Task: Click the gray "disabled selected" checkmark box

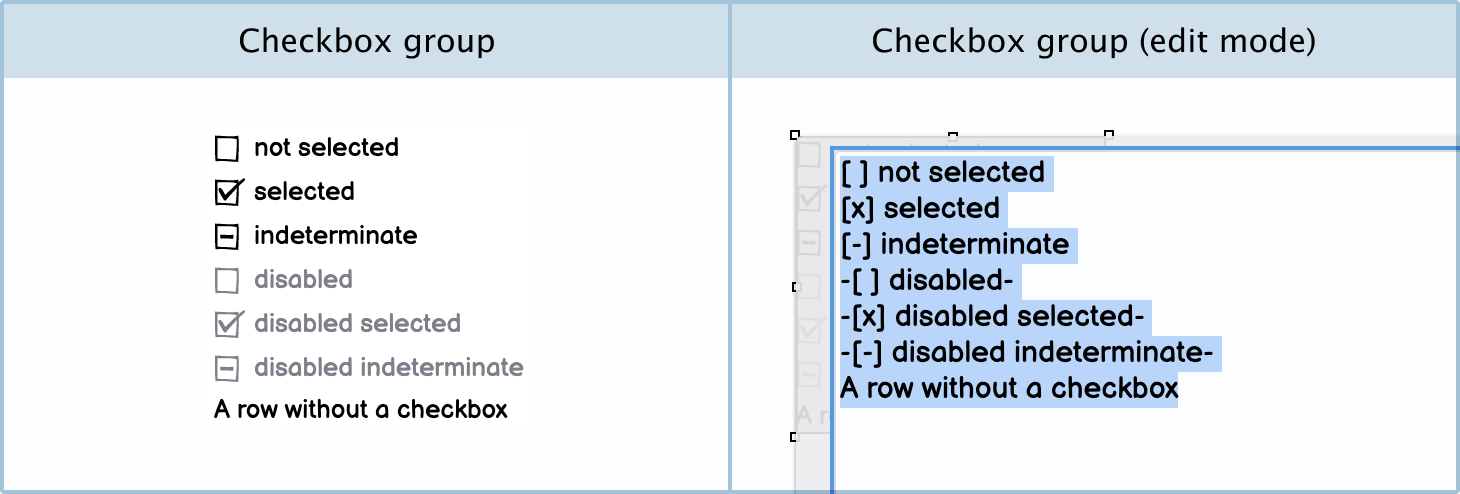Action: [x=228, y=324]
